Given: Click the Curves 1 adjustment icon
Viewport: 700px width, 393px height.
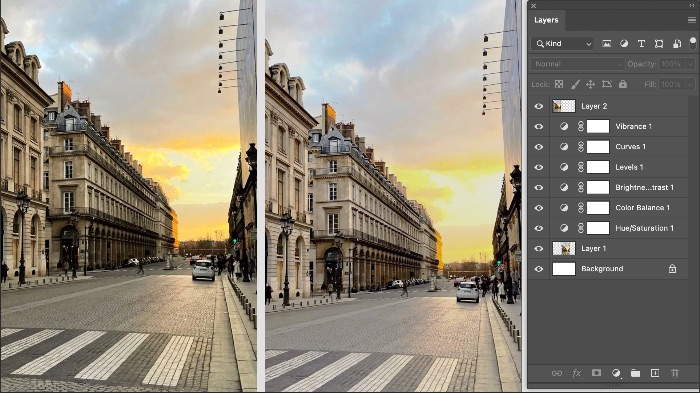Looking at the screenshot, I should pyautogui.click(x=564, y=147).
